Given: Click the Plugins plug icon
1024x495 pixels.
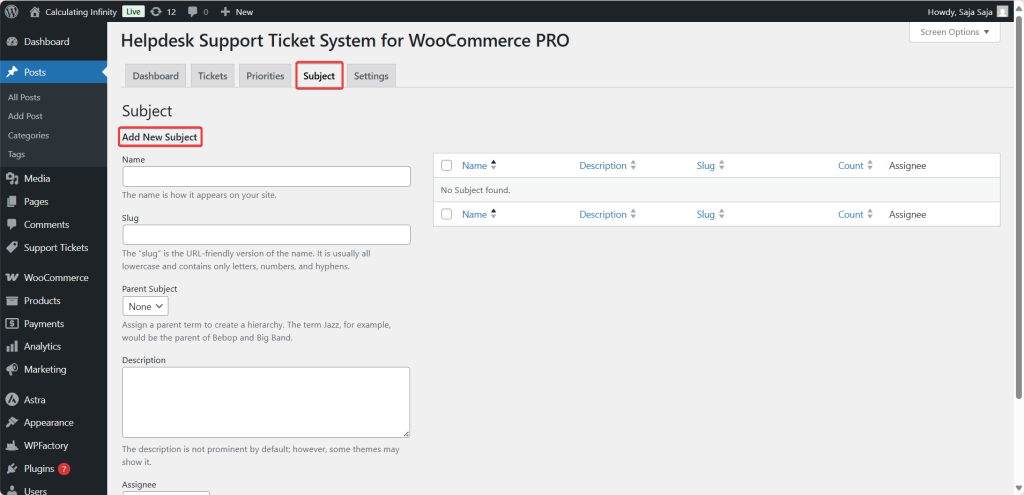Looking at the screenshot, I should tap(12, 469).
